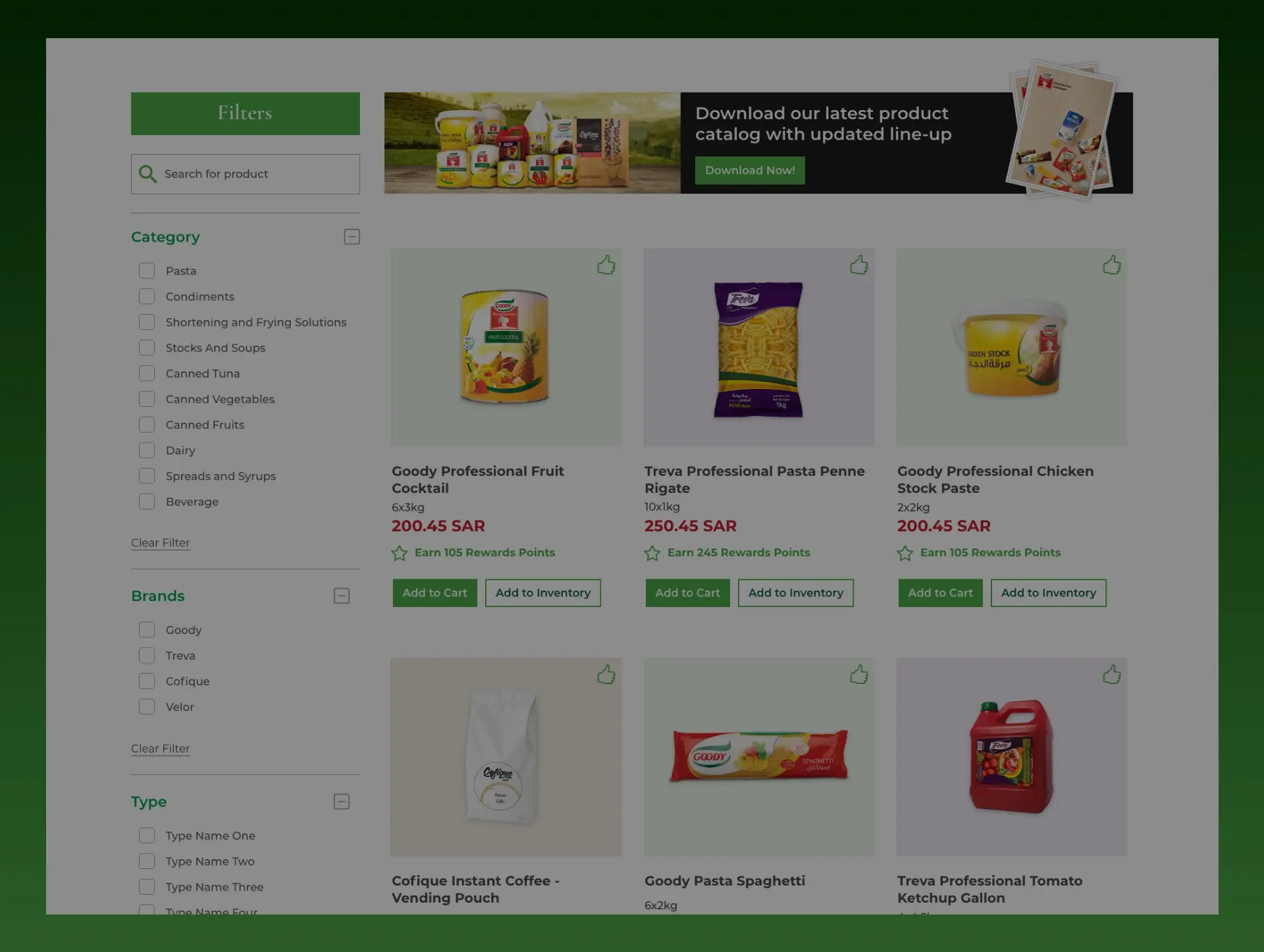Click the search magnifier icon
The image size is (1264, 952).
(147, 174)
